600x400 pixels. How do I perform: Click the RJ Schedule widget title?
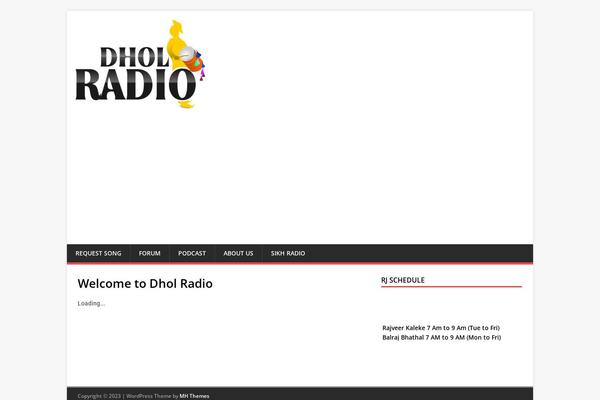[403, 280]
